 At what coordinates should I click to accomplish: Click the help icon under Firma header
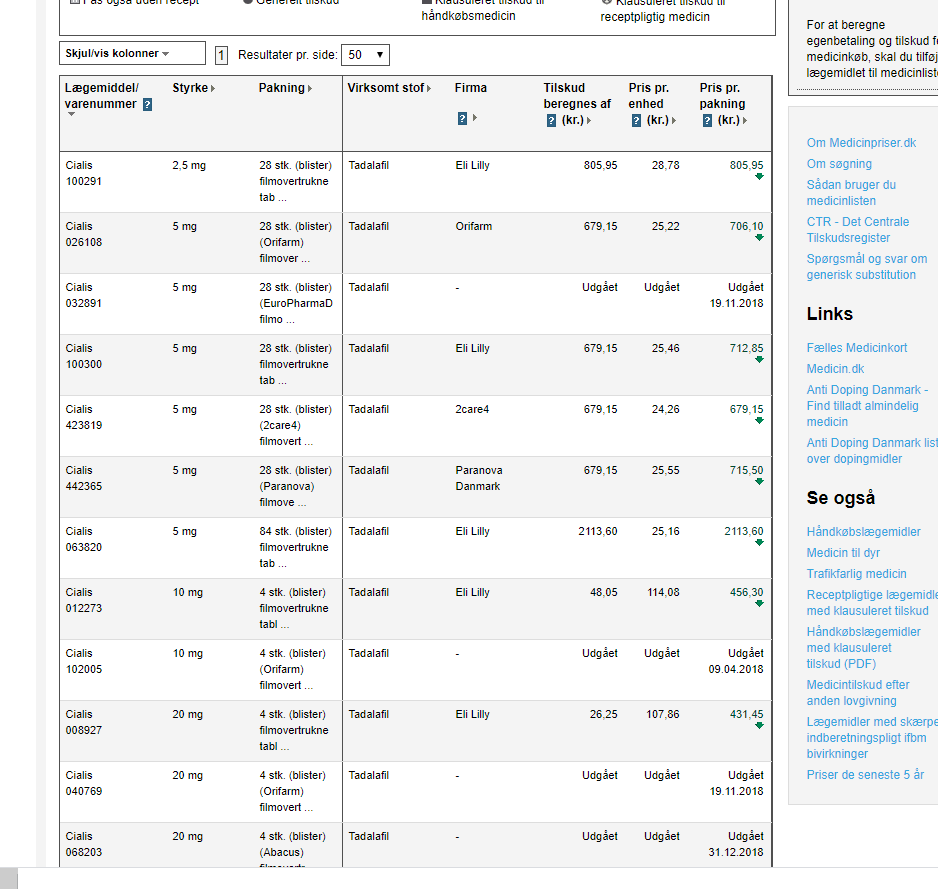pyautogui.click(x=462, y=118)
